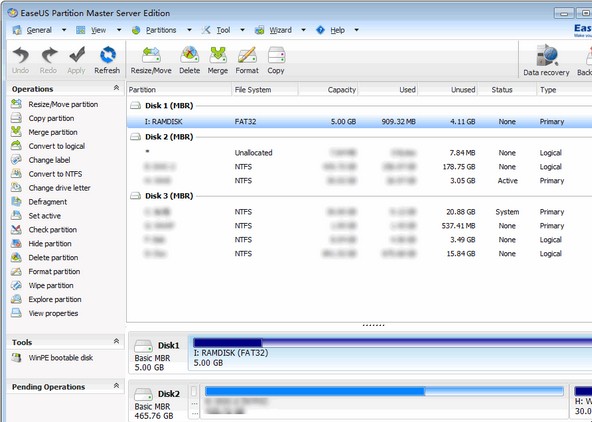This screenshot has width=592, height=422.
Task: Select the System NTFS partition row
Action: click(359, 212)
